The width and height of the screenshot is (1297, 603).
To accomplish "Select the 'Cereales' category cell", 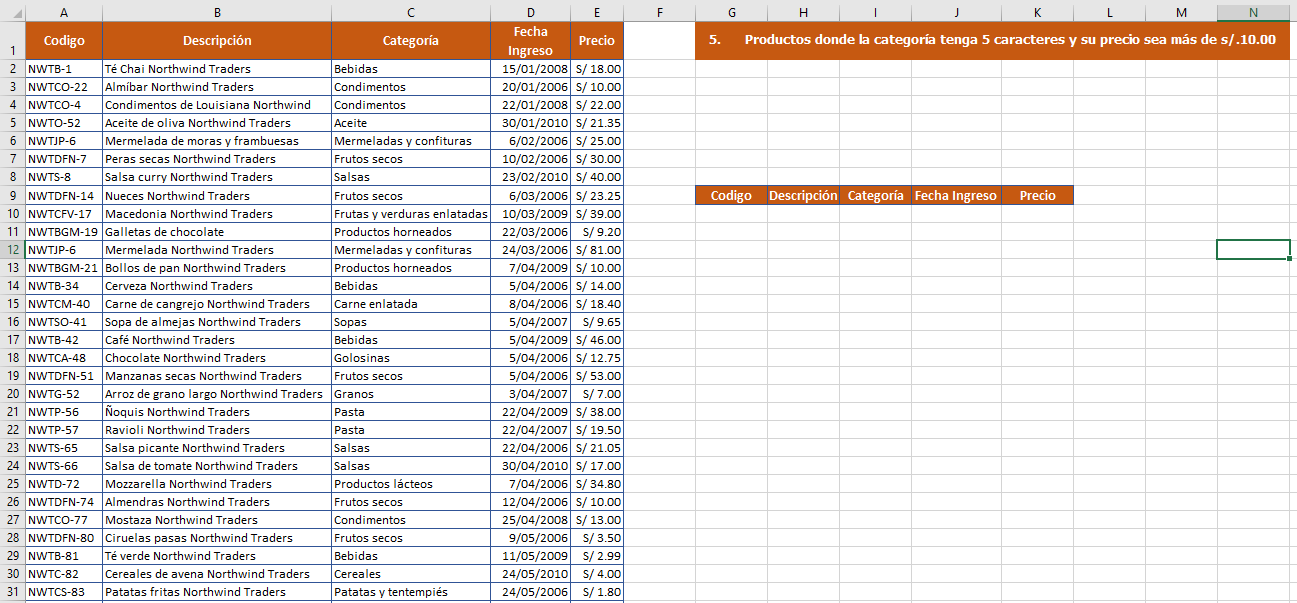I will tap(411, 574).
